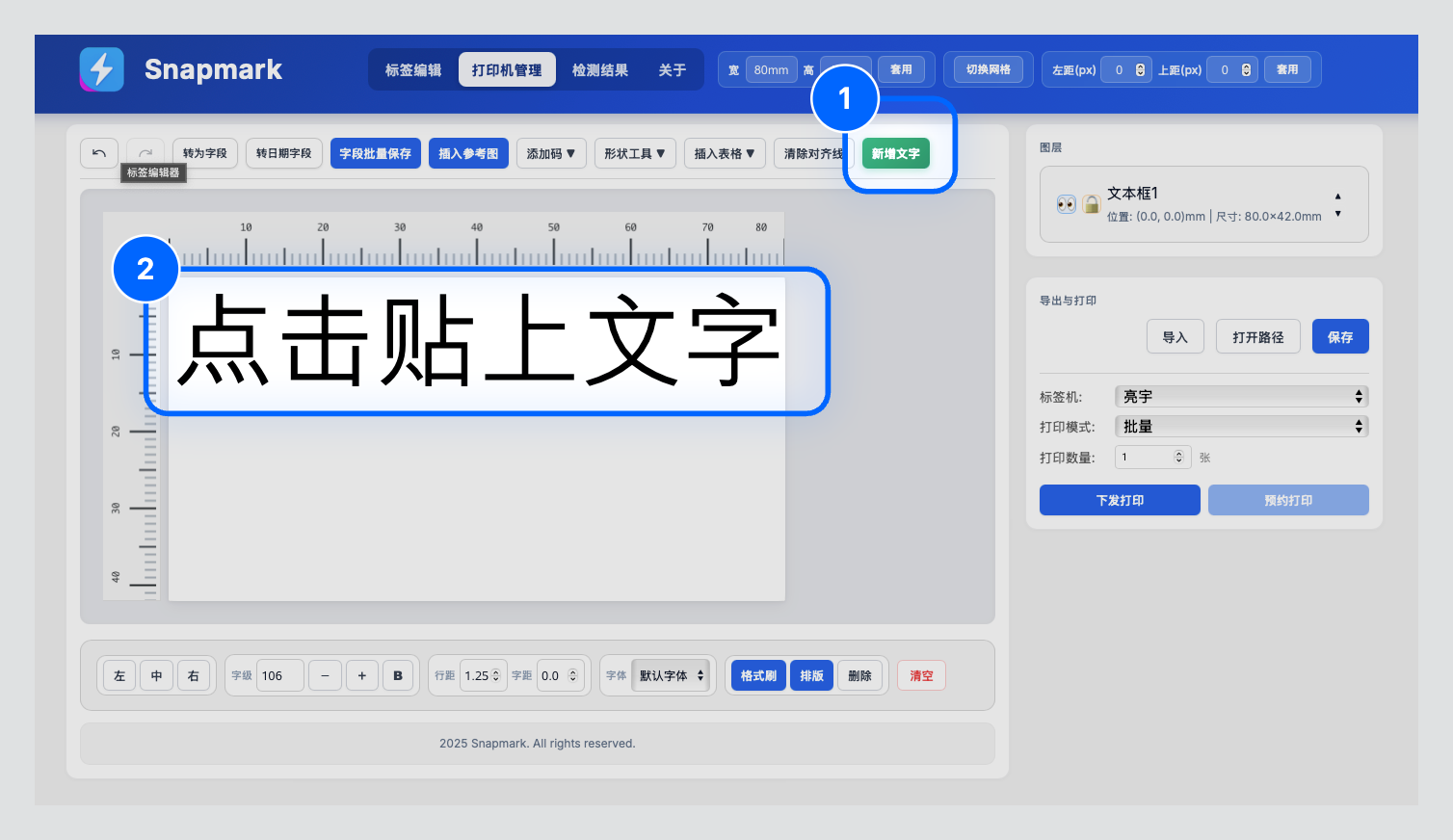Screen dimensions: 1453x840
Task: Switch to the 标签编辑 tab
Action: pos(414,69)
